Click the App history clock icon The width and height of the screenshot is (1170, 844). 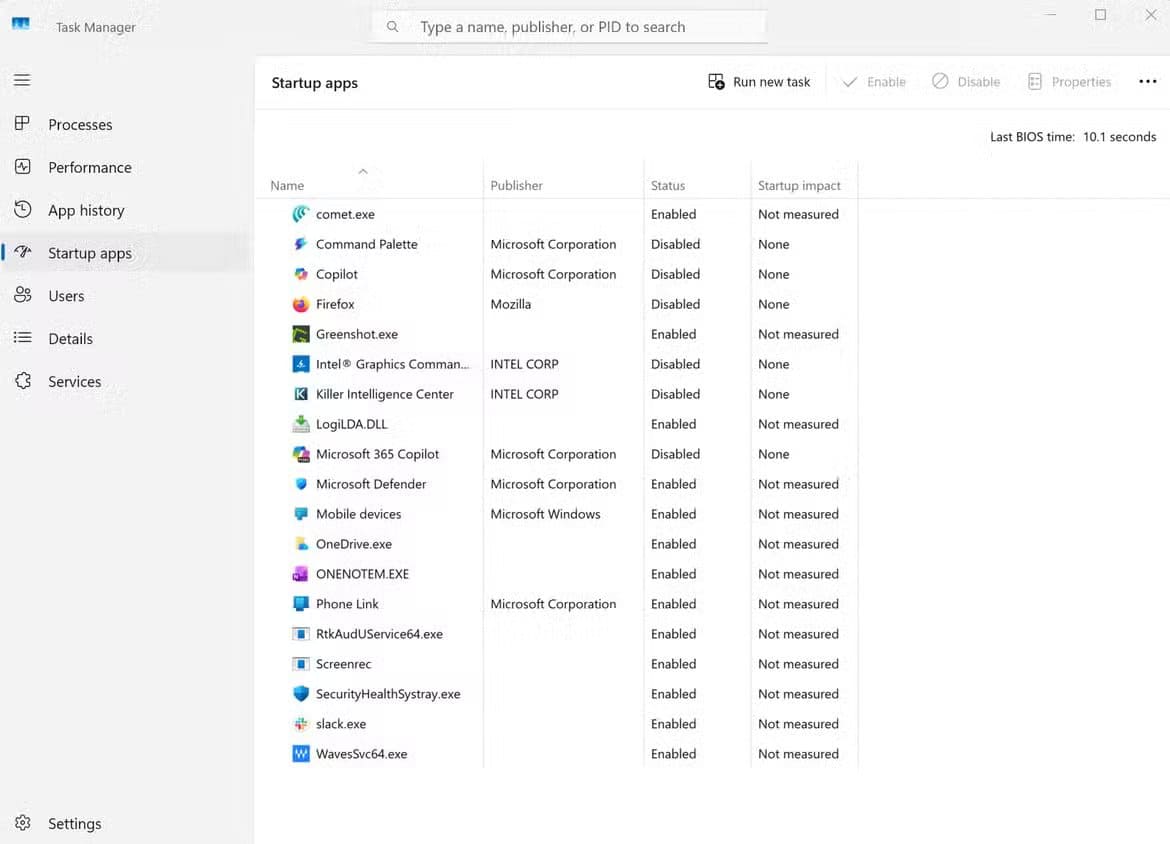[x=22, y=210]
